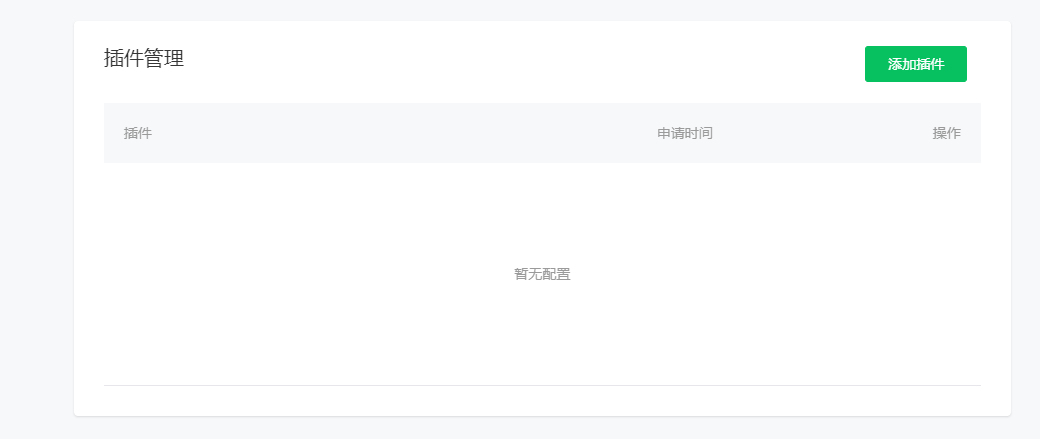Click the heading text 插件管理
This screenshot has height=439, width=1040.
tap(144, 58)
